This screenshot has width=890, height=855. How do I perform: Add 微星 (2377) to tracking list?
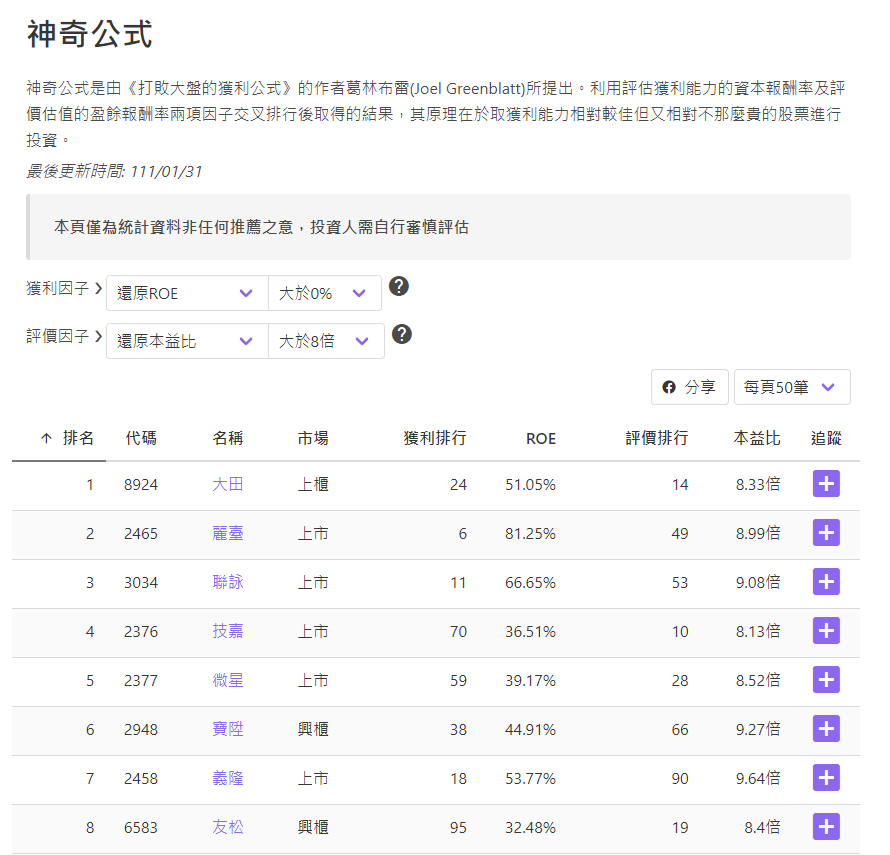pos(826,680)
